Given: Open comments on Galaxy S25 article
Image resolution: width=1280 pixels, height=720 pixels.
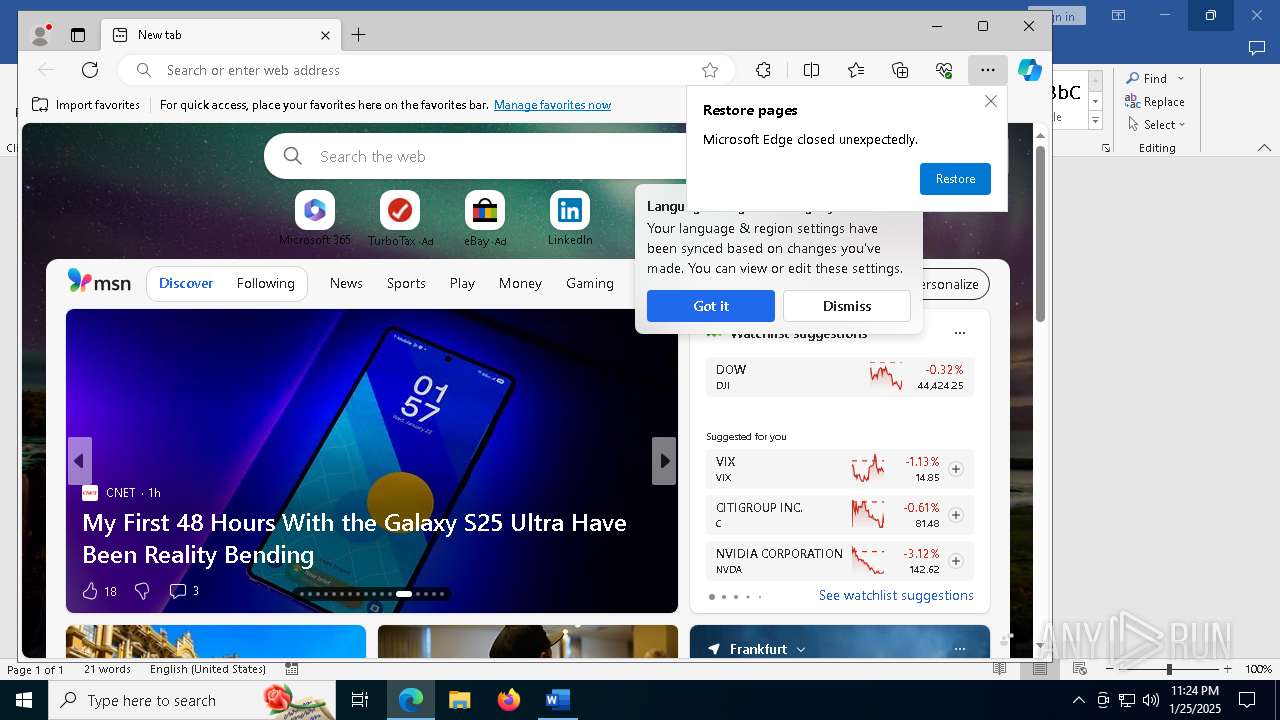Looking at the screenshot, I should [183, 591].
